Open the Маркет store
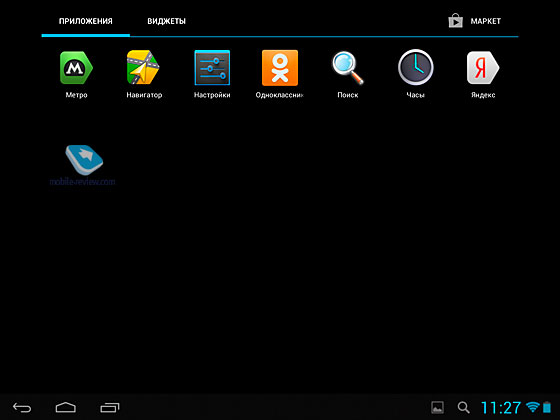 pyautogui.click(x=475, y=21)
